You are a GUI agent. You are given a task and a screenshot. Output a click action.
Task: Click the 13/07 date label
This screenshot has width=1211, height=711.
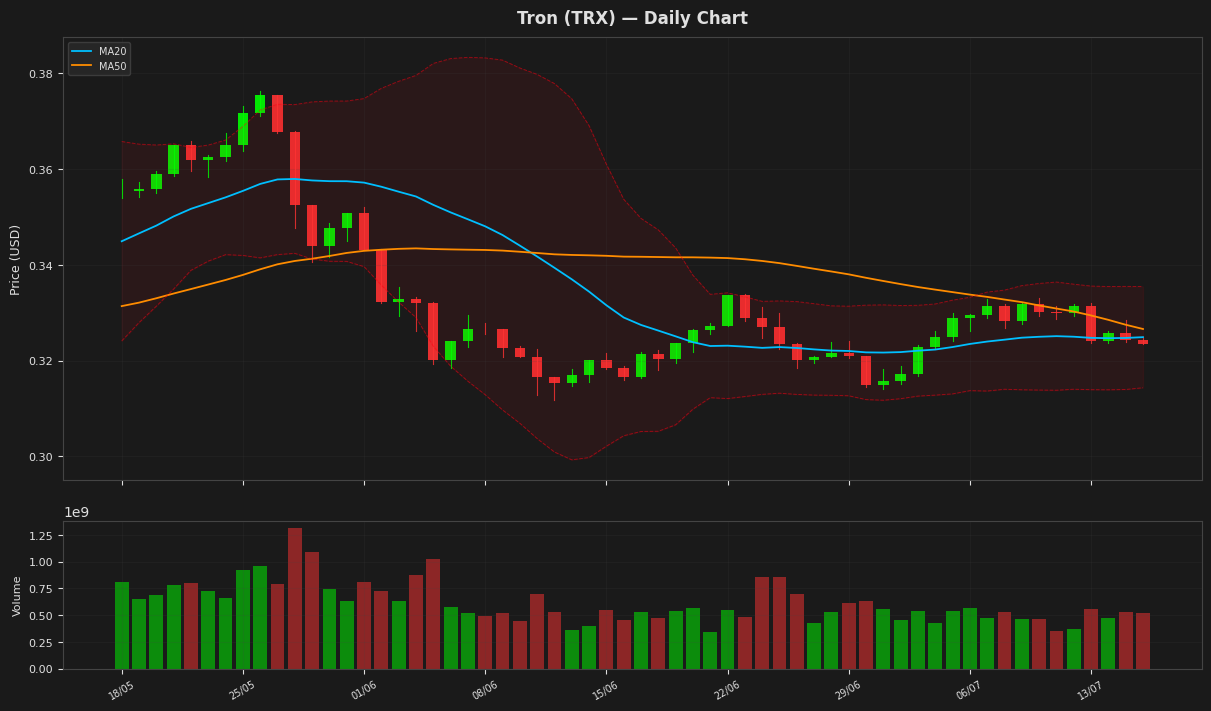pyautogui.click(x=1090, y=690)
